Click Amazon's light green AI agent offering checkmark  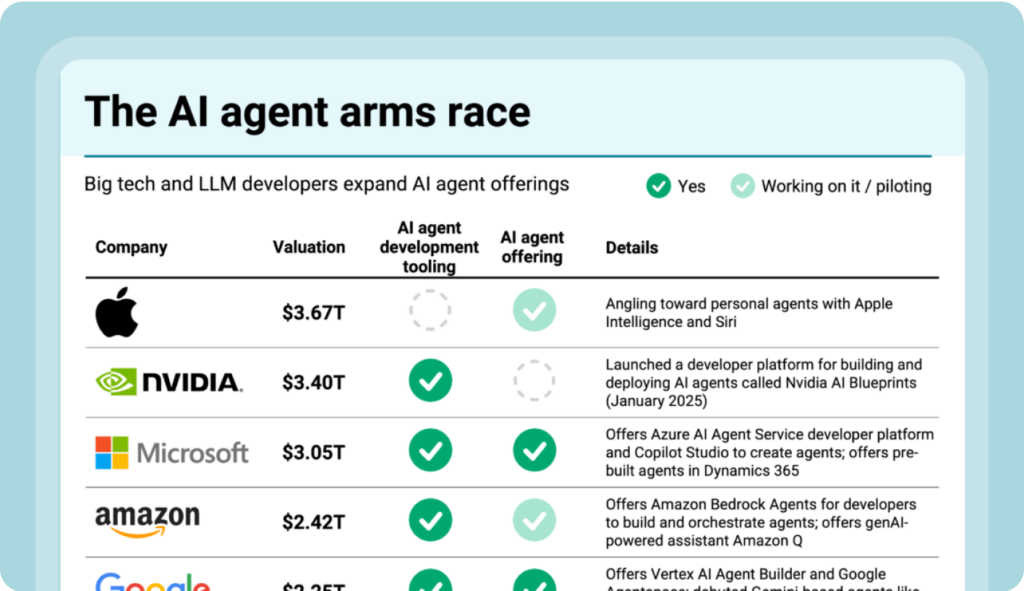pos(534,520)
